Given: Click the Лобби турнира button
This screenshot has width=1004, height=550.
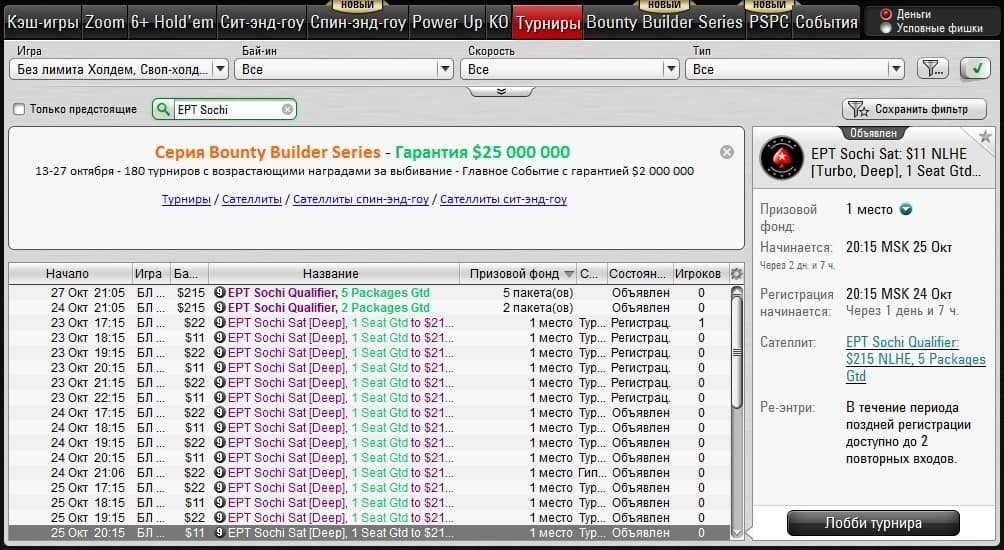Looking at the screenshot, I should [873, 523].
